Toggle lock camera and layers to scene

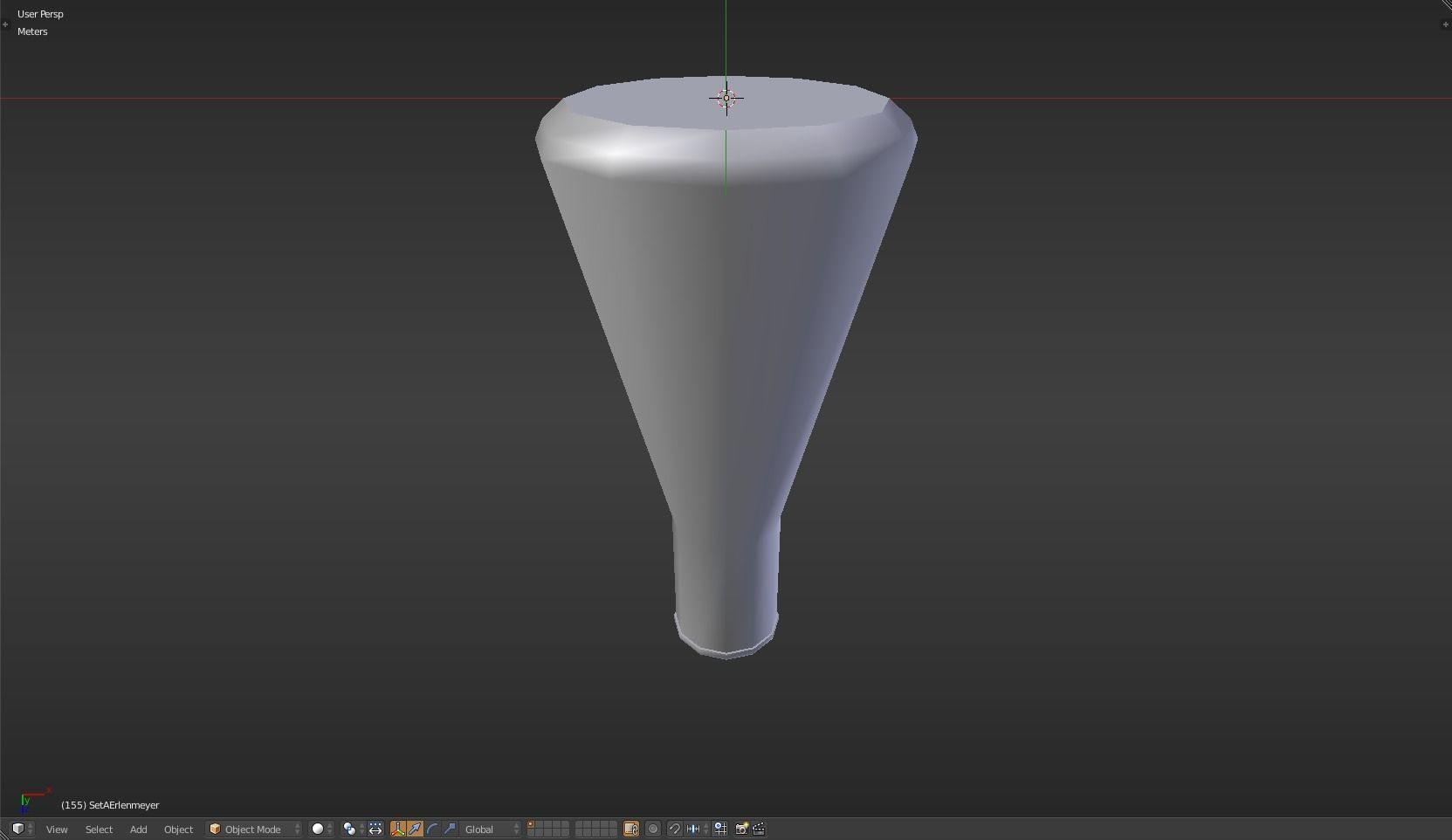click(631, 829)
